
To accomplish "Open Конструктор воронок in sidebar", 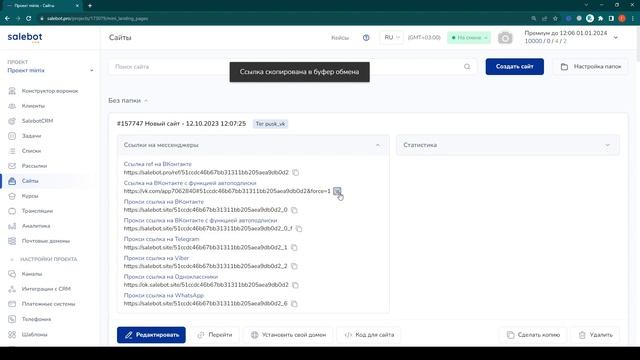I will coord(50,91).
